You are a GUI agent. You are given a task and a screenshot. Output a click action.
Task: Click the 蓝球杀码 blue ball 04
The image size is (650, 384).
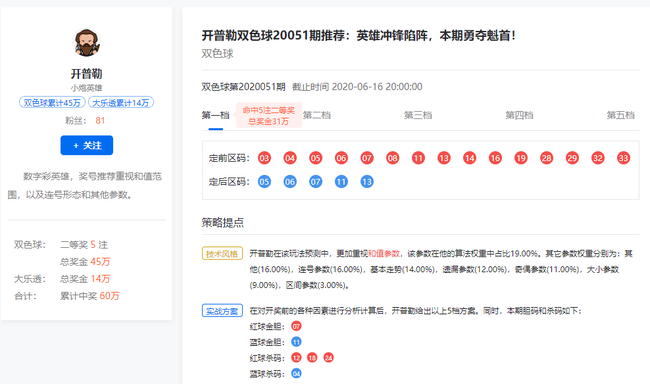point(296,374)
